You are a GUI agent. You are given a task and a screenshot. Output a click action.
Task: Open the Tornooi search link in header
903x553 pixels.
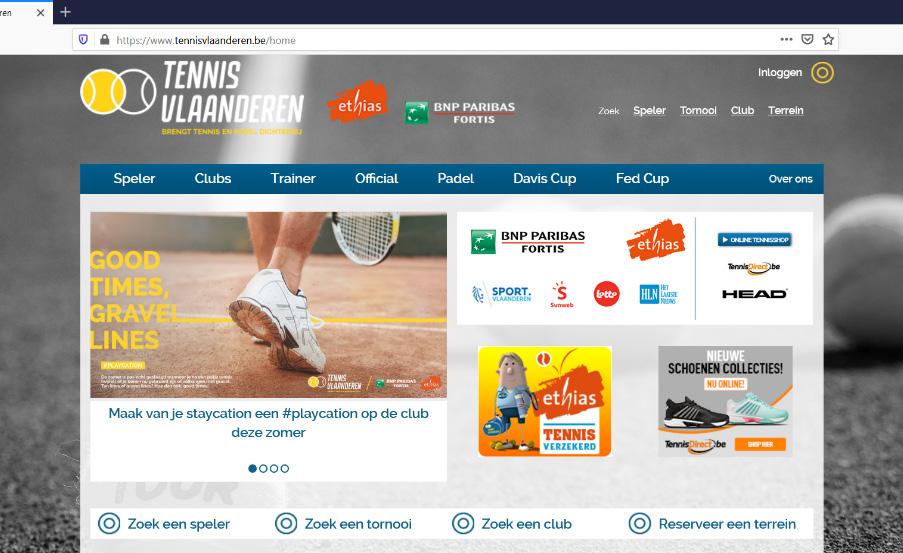[698, 110]
